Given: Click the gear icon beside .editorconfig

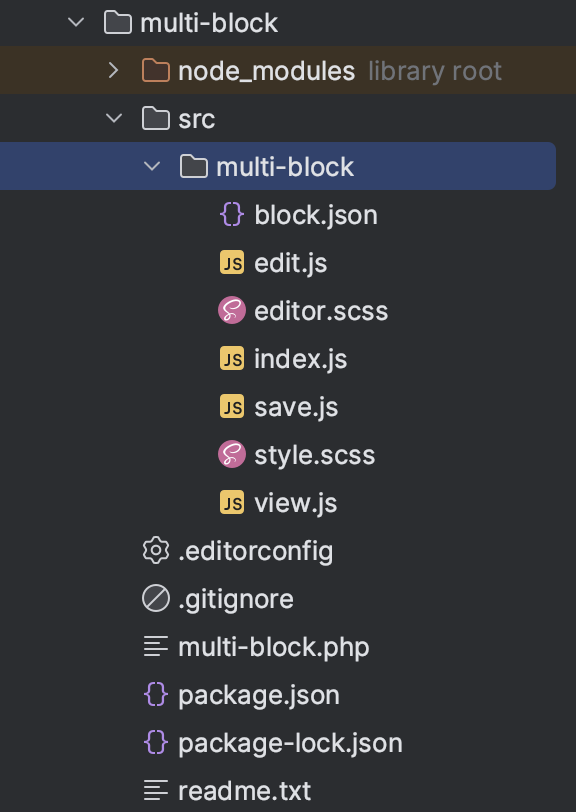Looking at the screenshot, I should pyautogui.click(x=156, y=551).
